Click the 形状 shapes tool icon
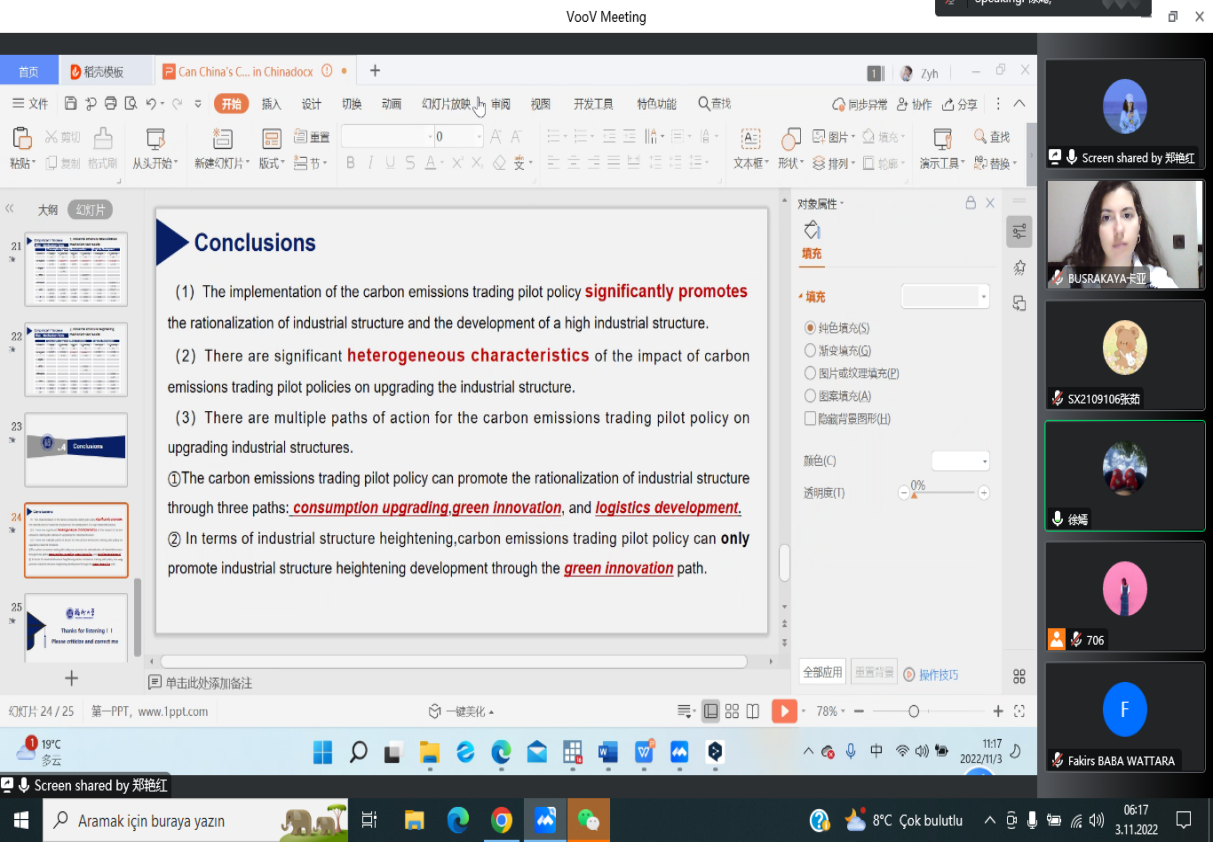Viewport: 1213px width, 842px height. [x=790, y=139]
